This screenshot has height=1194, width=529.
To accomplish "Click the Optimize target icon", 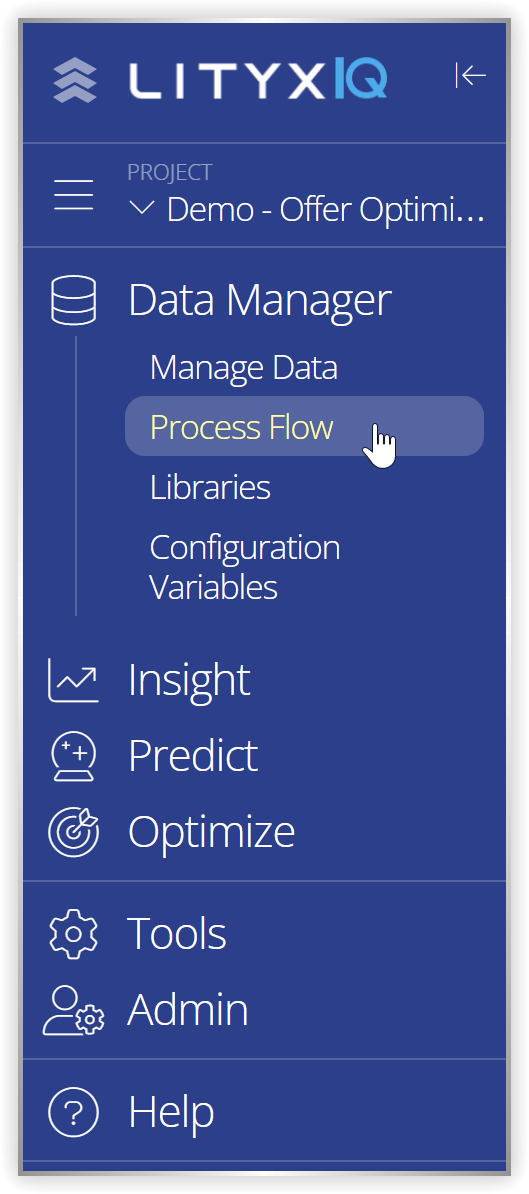I will coord(73,832).
